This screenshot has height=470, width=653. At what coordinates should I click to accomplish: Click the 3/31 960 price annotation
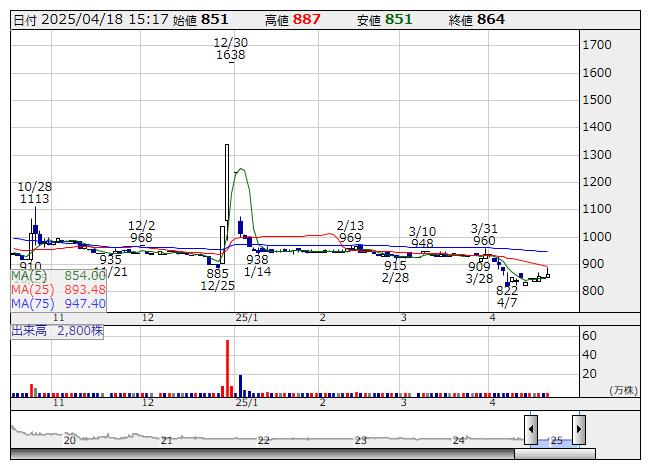[x=484, y=234]
